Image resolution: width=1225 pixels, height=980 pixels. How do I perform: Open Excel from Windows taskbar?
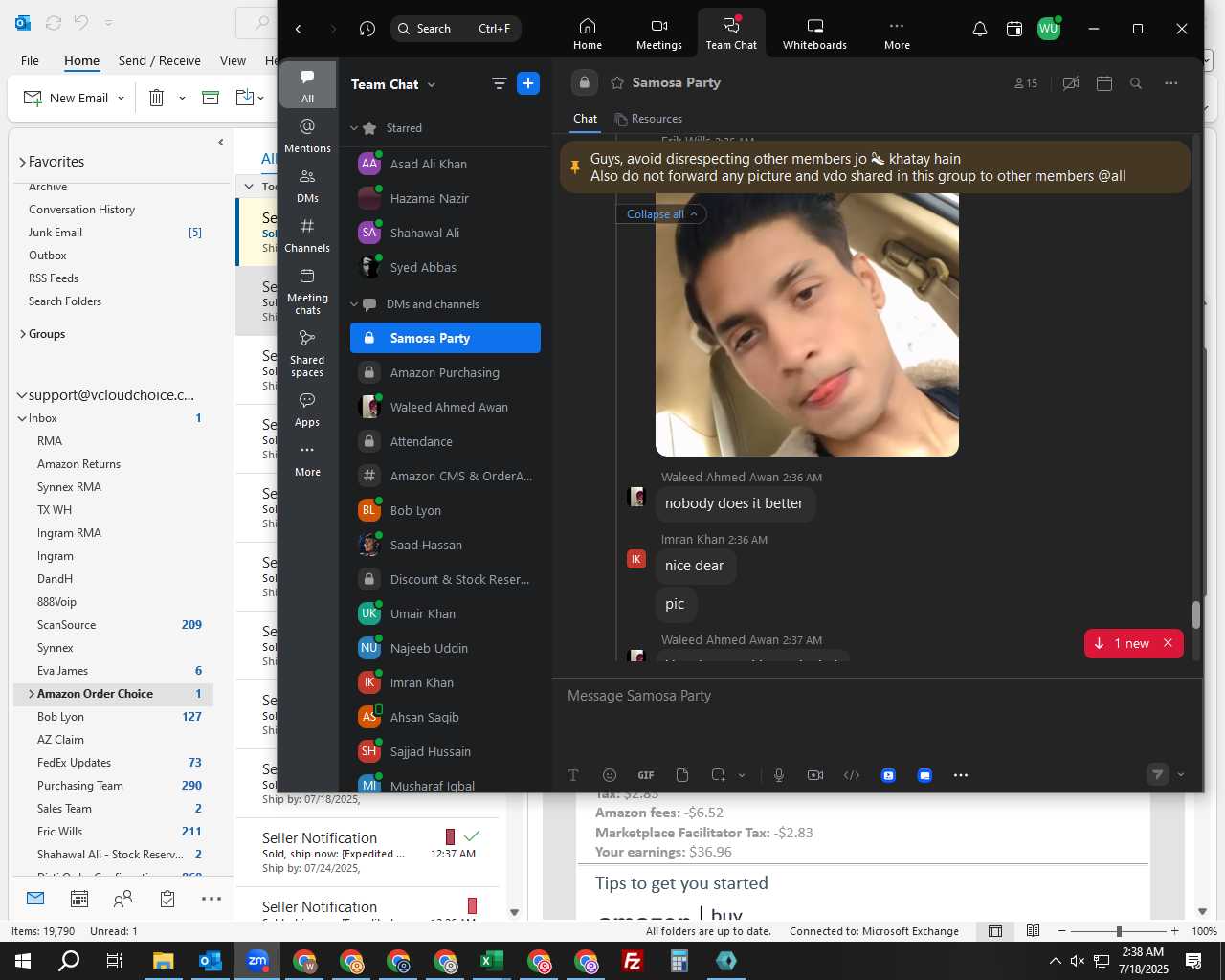pos(491,961)
